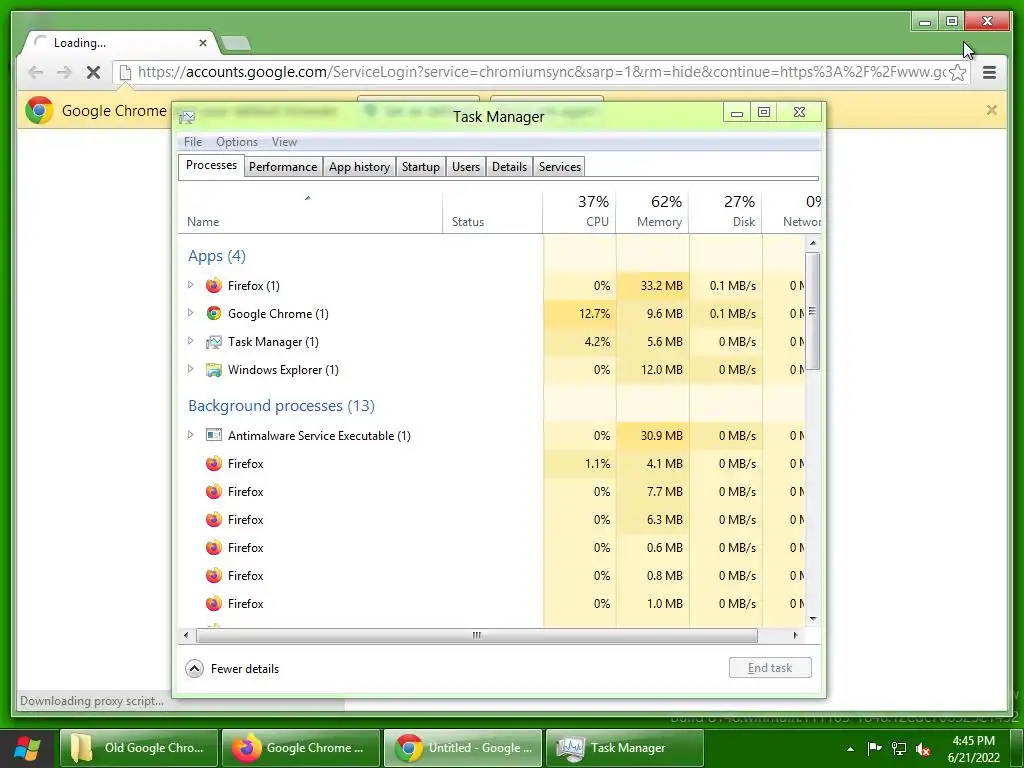The height and width of the screenshot is (768, 1024).
Task: Sort by the Memory column header
Action: click(x=652, y=211)
